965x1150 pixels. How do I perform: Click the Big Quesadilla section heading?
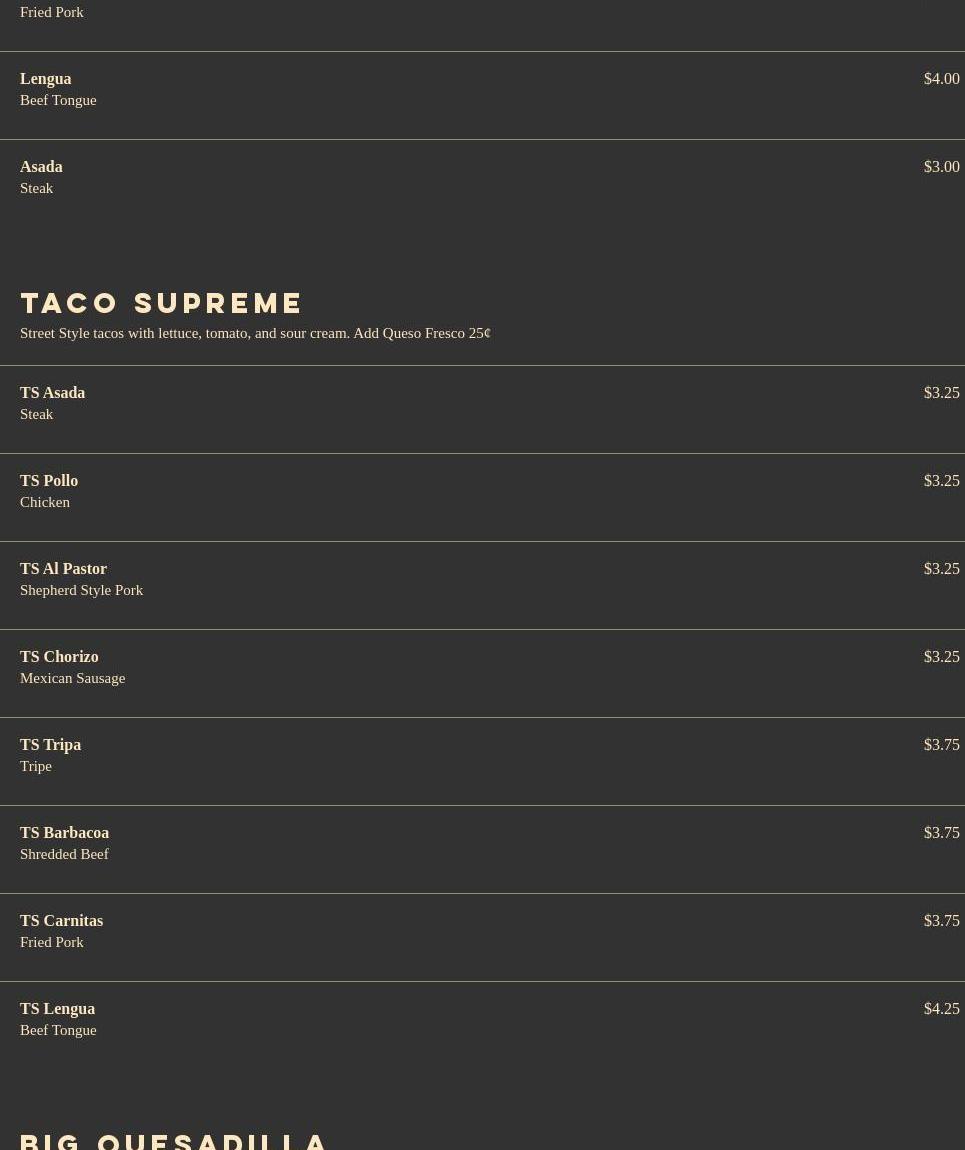173,1142
